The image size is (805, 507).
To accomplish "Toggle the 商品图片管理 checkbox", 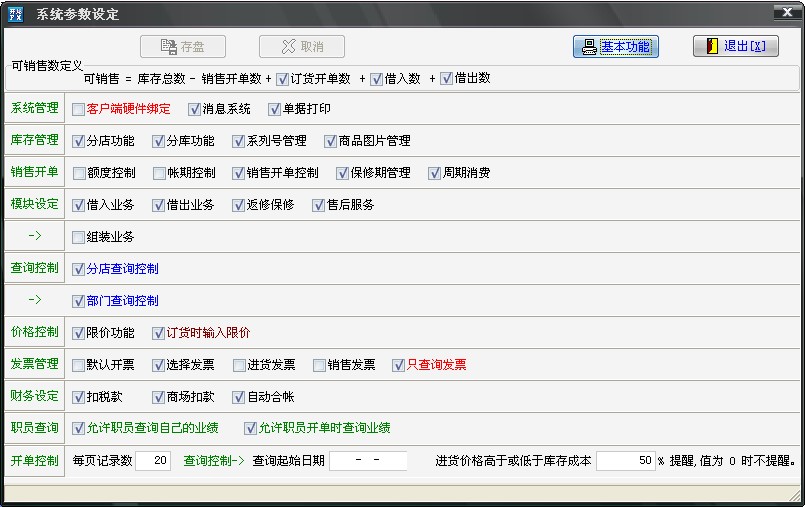I will [x=330, y=141].
